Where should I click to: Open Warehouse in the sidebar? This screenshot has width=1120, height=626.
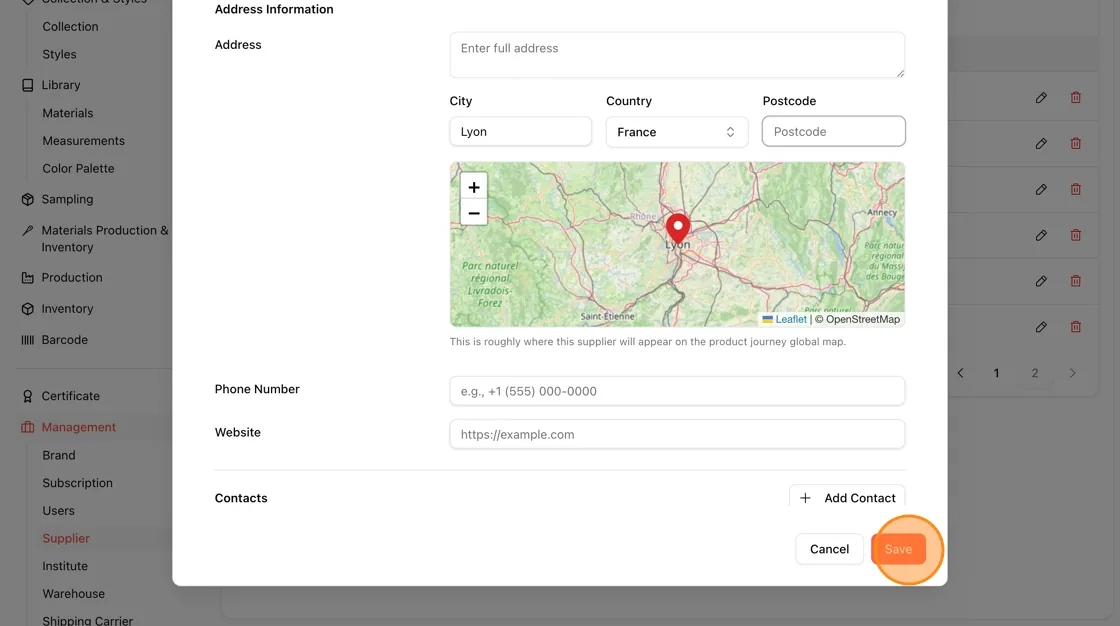[x=74, y=594]
